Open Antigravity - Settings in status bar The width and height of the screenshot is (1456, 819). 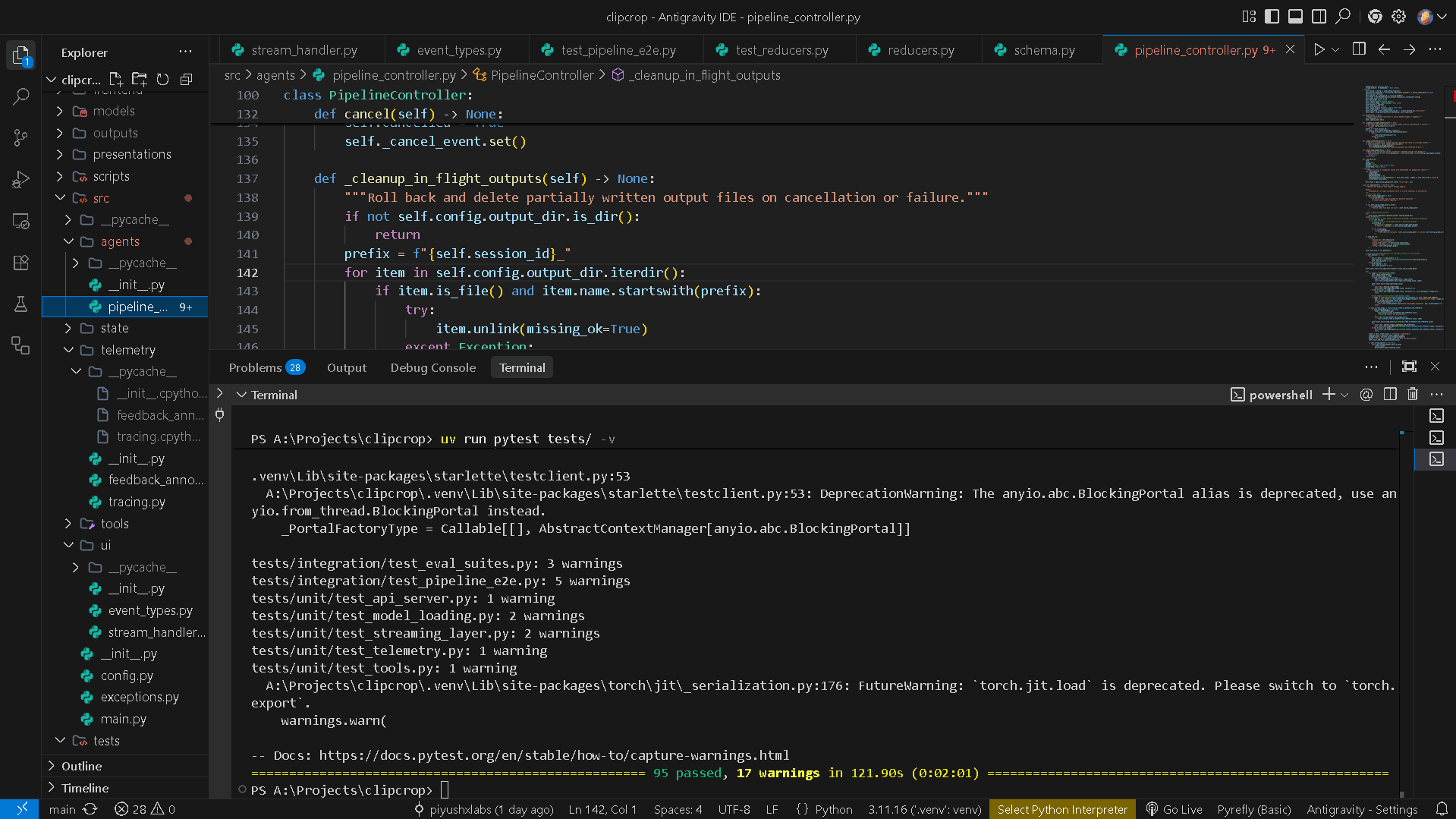1362,809
